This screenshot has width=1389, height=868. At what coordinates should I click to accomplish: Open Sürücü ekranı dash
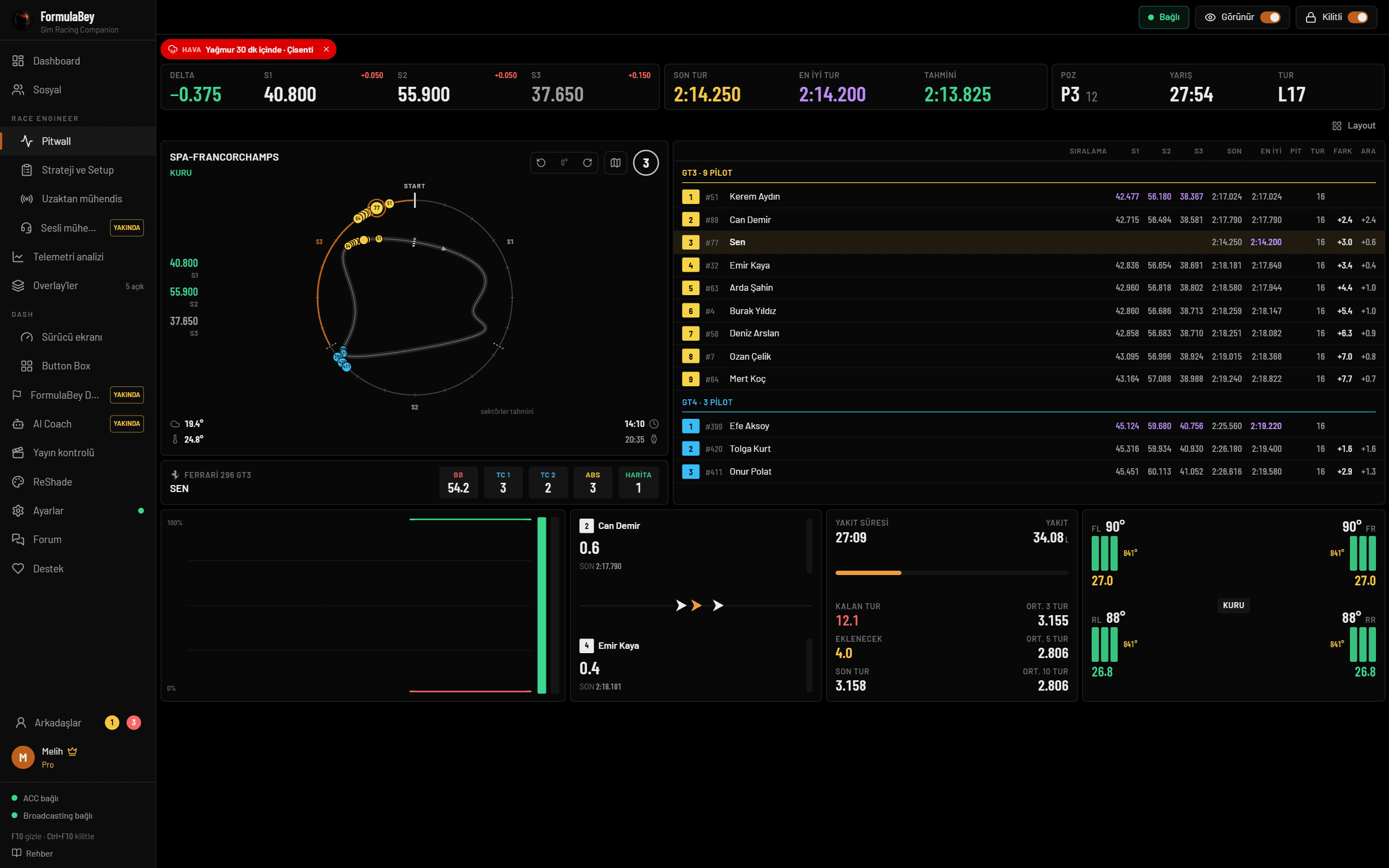click(x=78, y=337)
